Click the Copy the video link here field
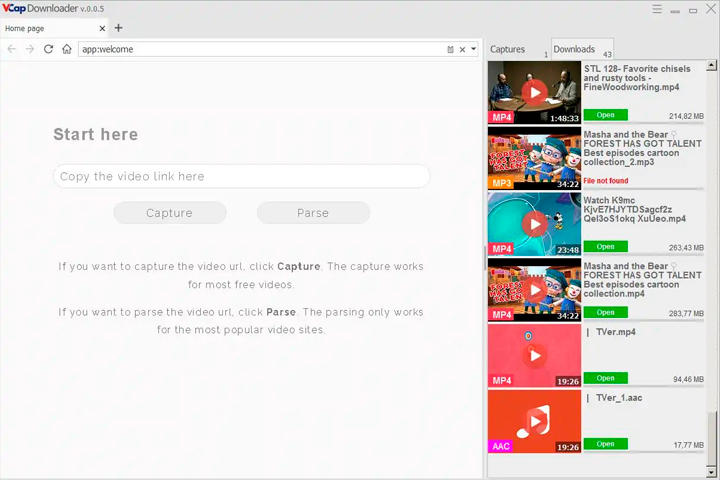 tap(242, 176)
